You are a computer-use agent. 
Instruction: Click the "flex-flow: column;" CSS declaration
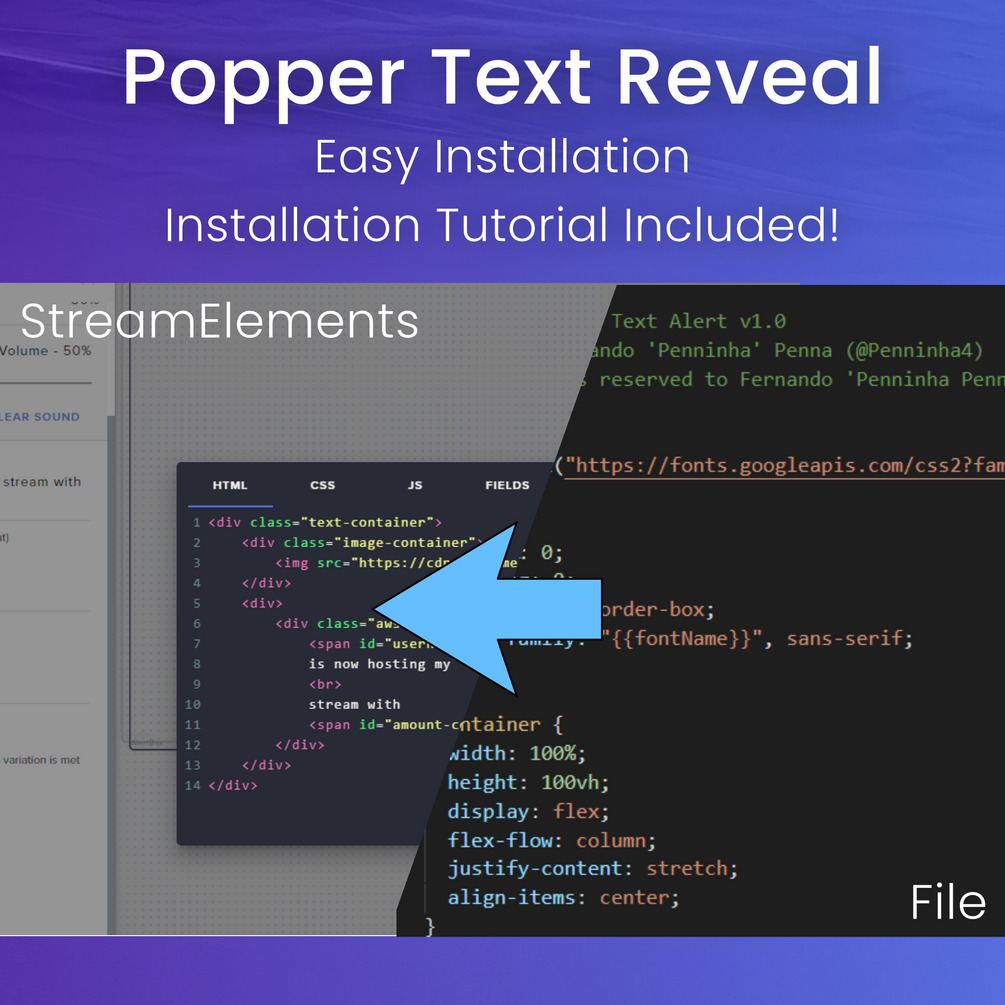click(x=551, y=840)
